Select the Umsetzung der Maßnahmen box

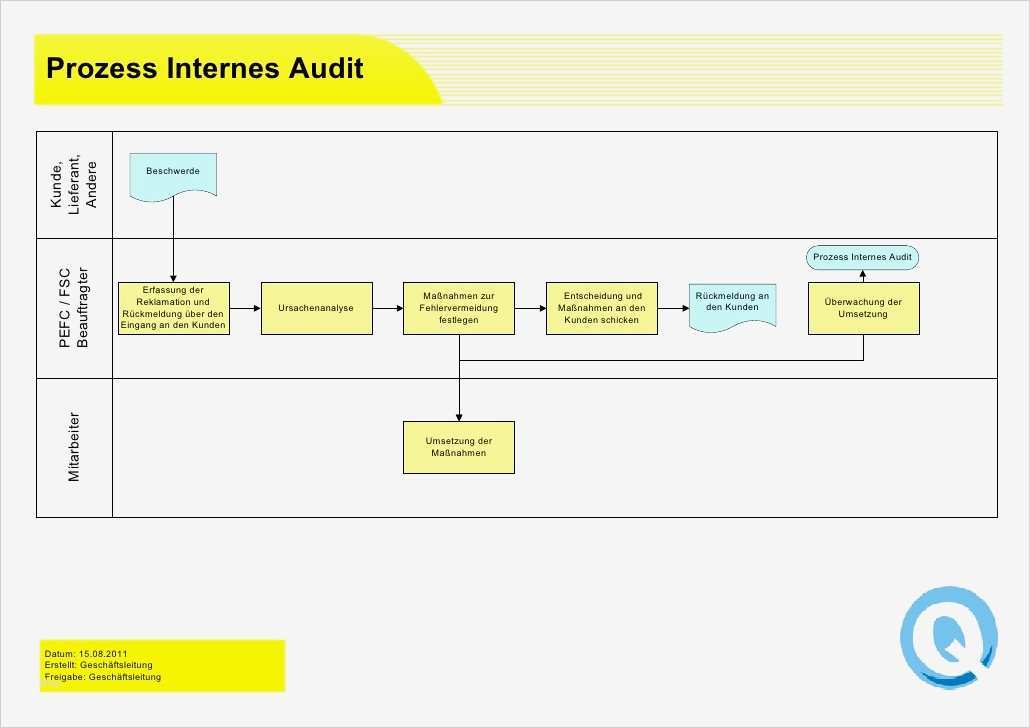coord(459,447)
